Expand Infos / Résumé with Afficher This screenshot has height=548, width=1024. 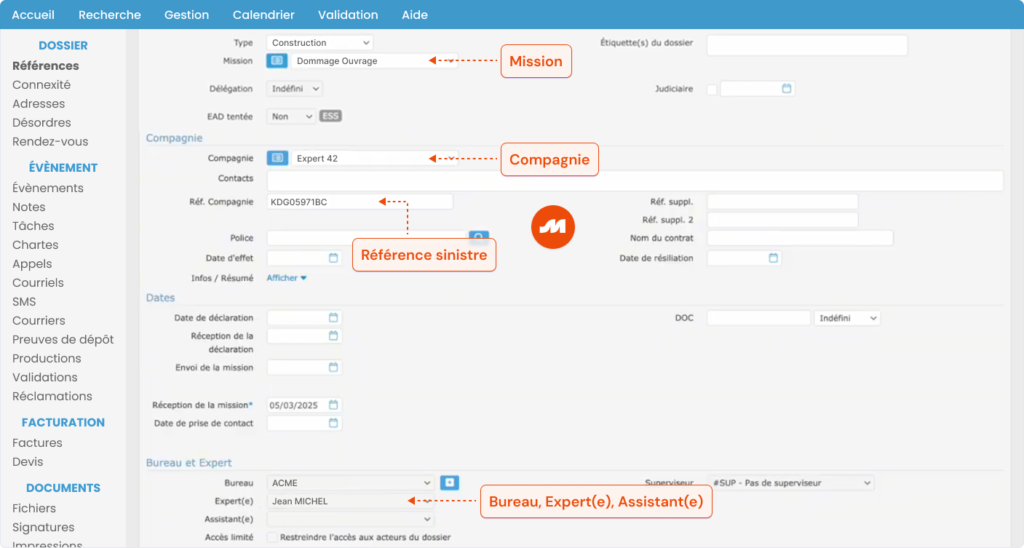coord(286,278)
